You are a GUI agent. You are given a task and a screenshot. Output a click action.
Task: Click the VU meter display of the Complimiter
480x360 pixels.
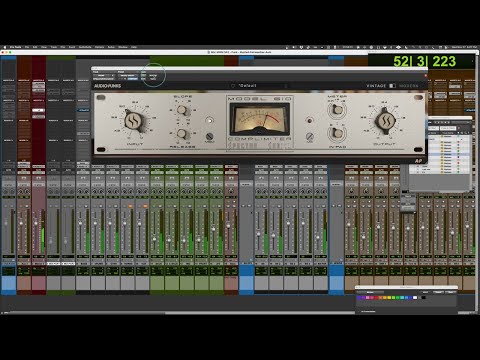pos(260,119)
